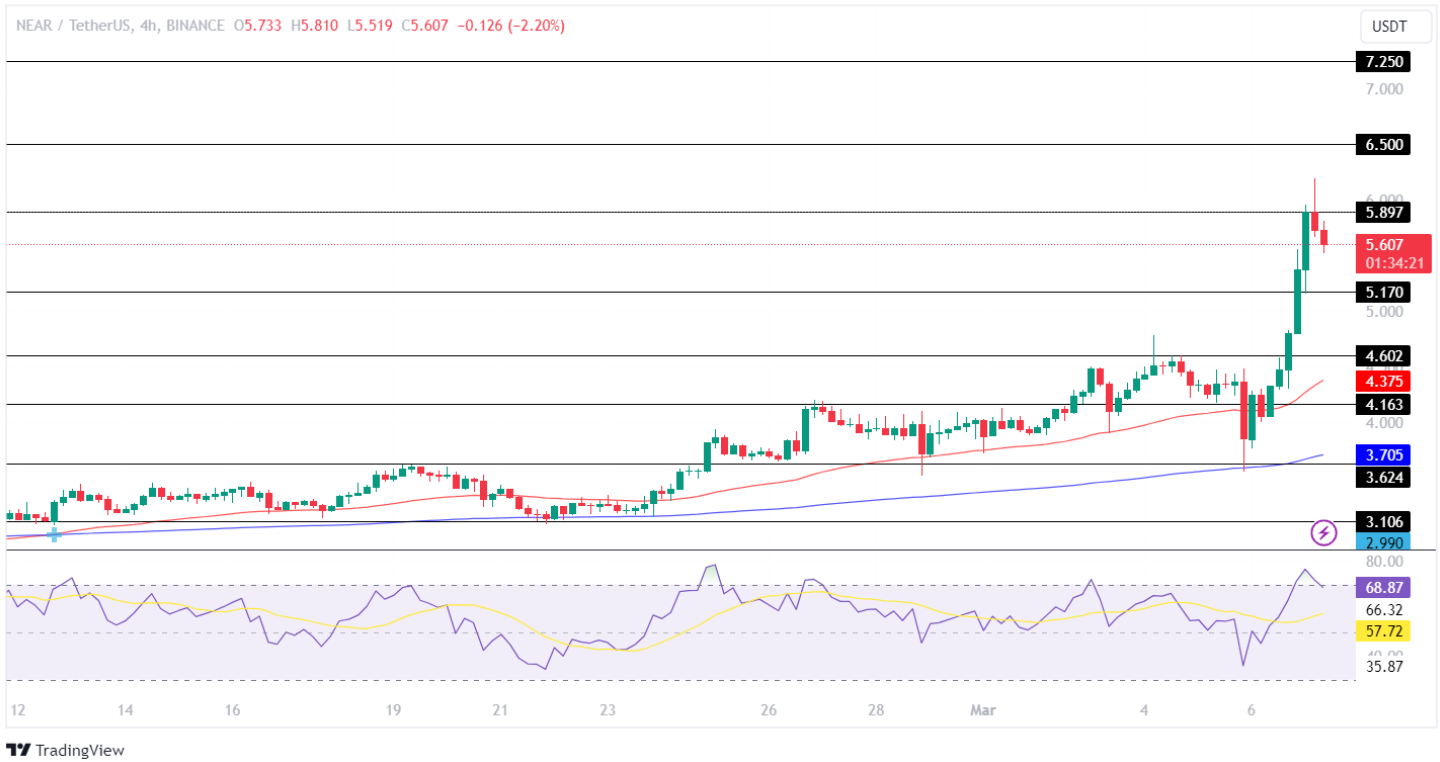Click the purple lightning bolt icon
Viewport: 1440px width, 762px height.
(x=1324, y=533)
